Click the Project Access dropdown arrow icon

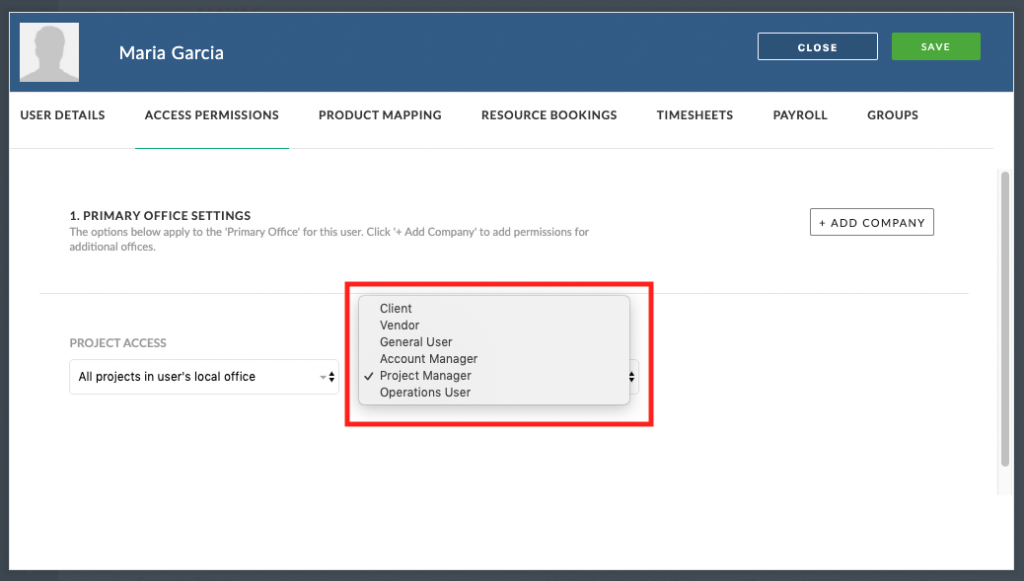(328, 377)
